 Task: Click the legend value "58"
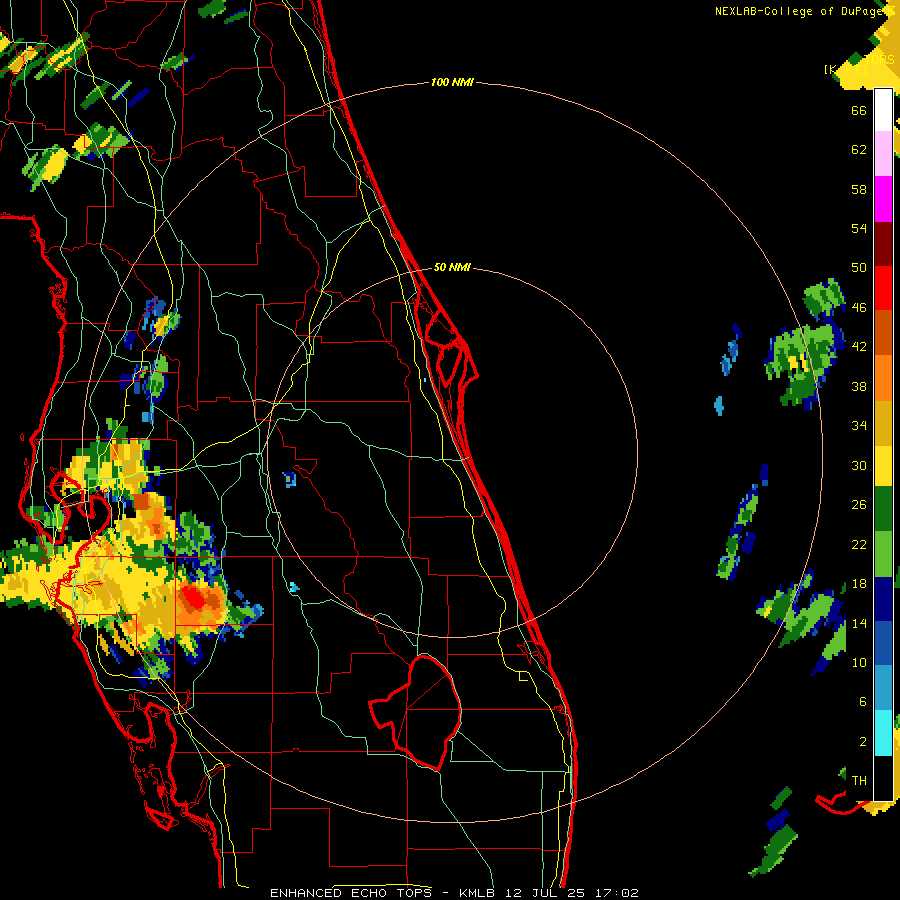(x=859, y=189)
